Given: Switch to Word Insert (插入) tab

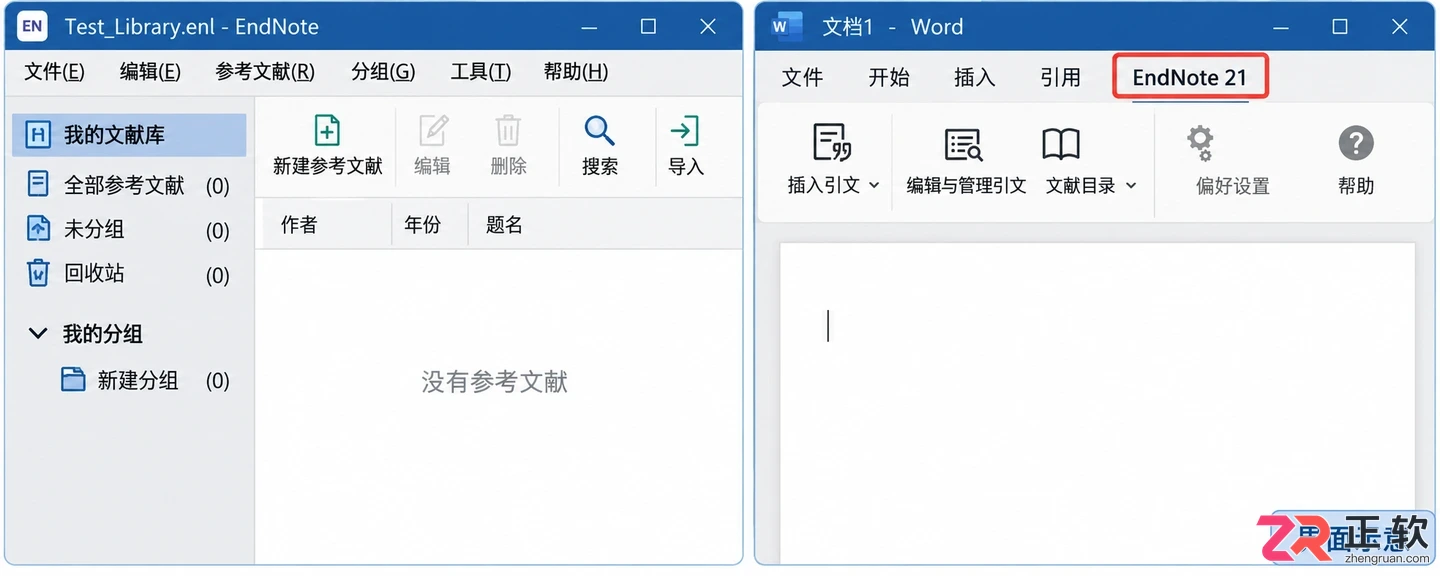Looking at the screenshot, I should point(975,78).
